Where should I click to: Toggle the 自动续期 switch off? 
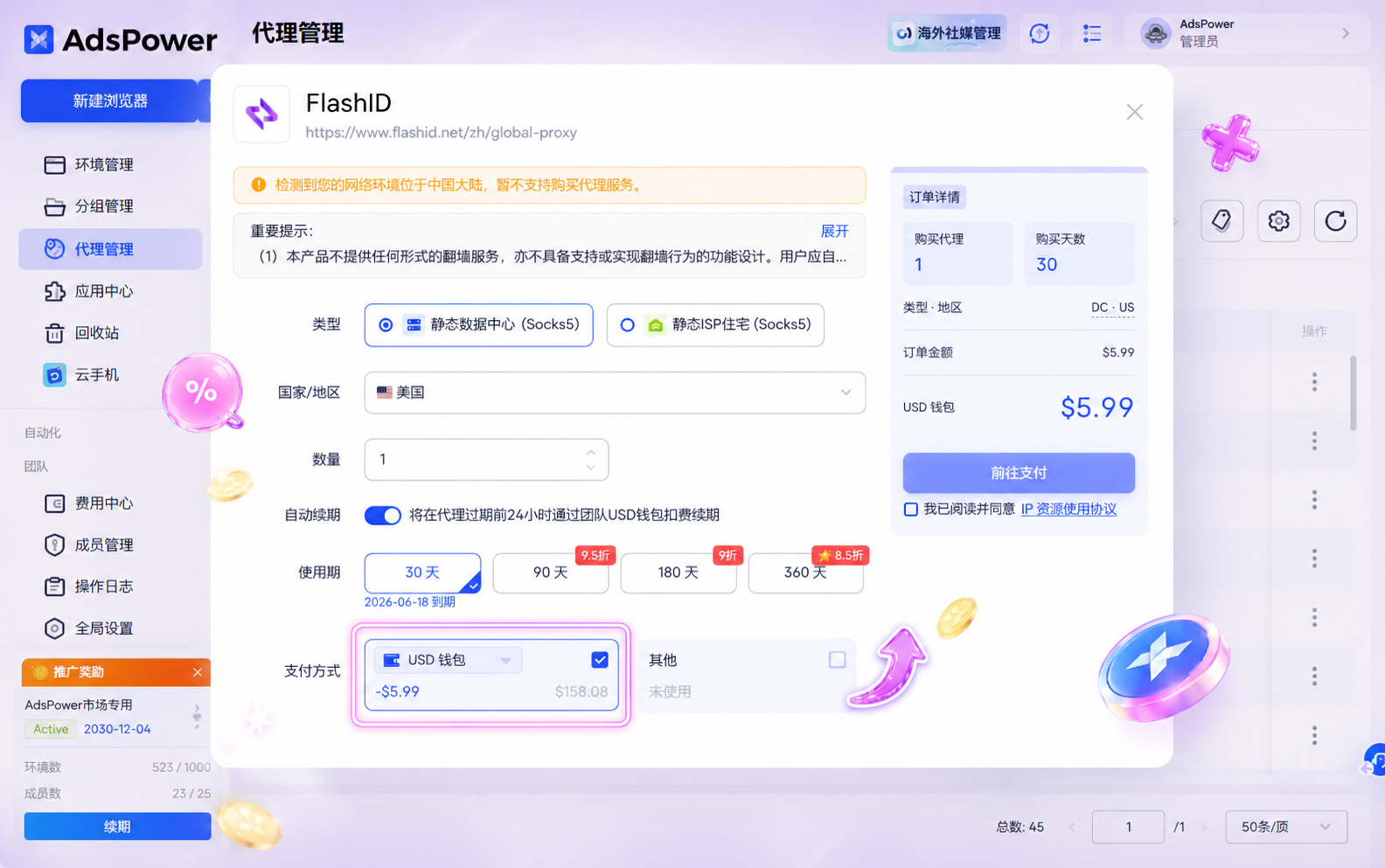tap(382, 515)
